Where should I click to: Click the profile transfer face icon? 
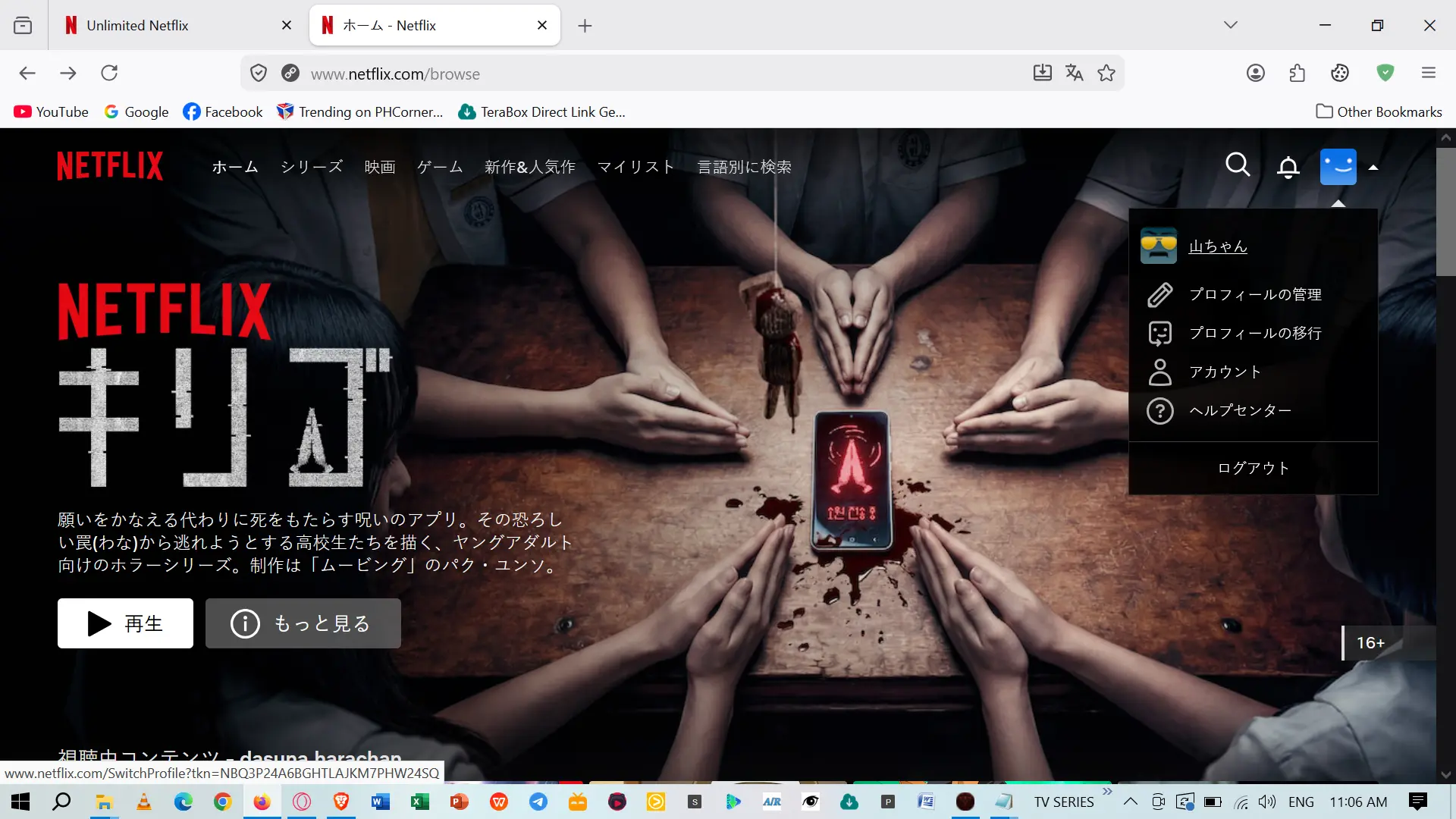point(1159,334)
